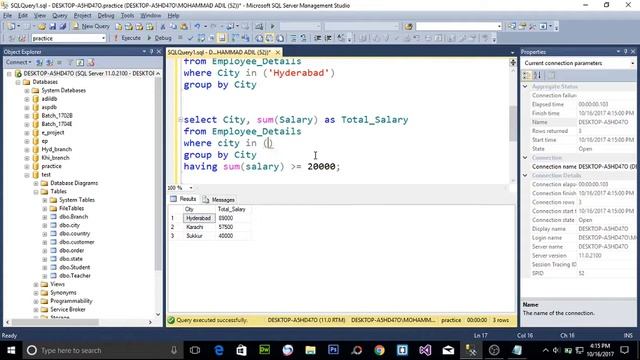Click the Refresh icon in Object Explorer toolbar
Screen dimensions: 640x360
(80, 62)
